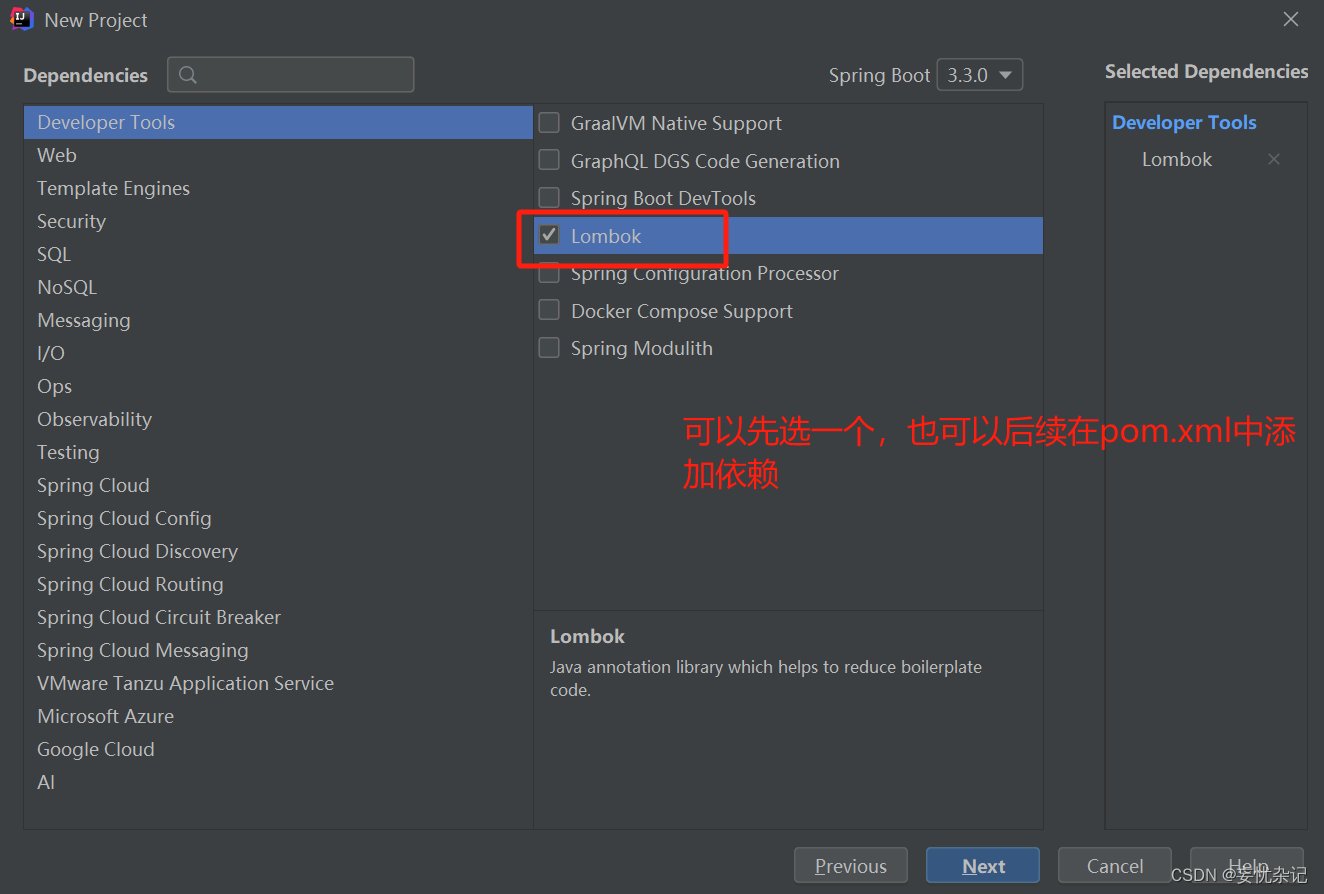Proceed with the Next button

[x=983, y=866]
